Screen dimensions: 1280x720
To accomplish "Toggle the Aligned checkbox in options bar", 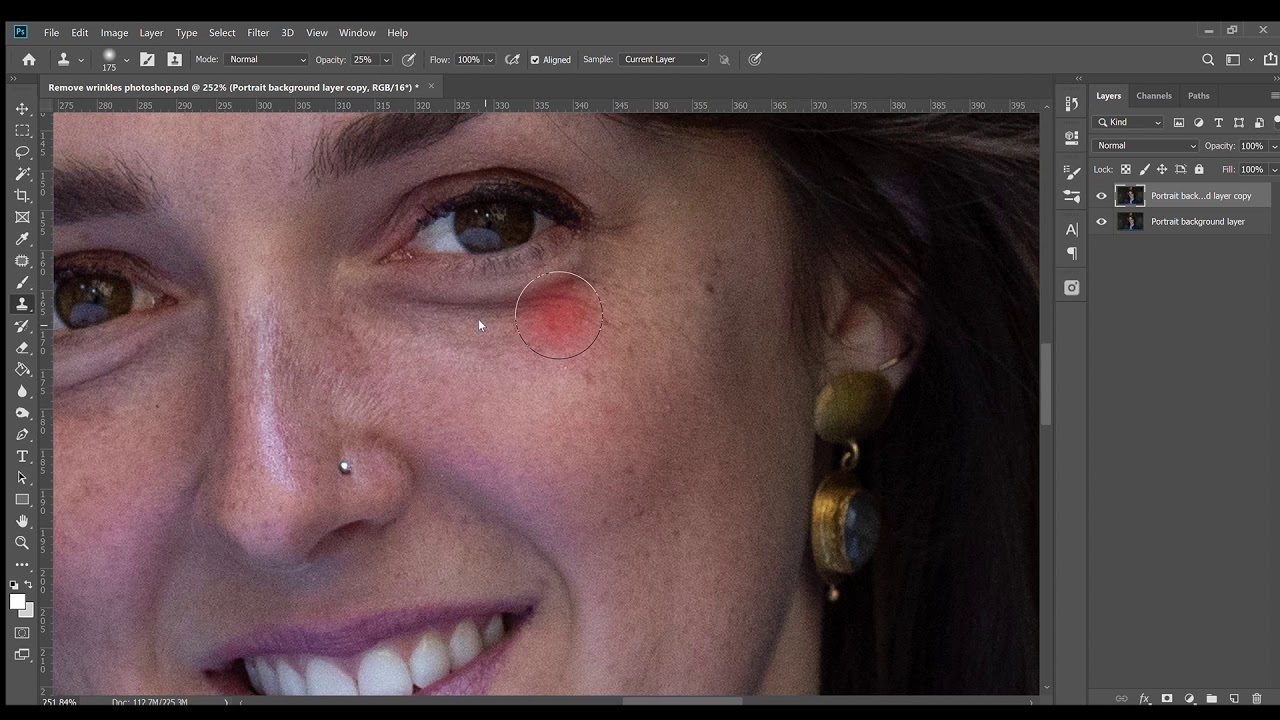I will (x=536, y=59).
